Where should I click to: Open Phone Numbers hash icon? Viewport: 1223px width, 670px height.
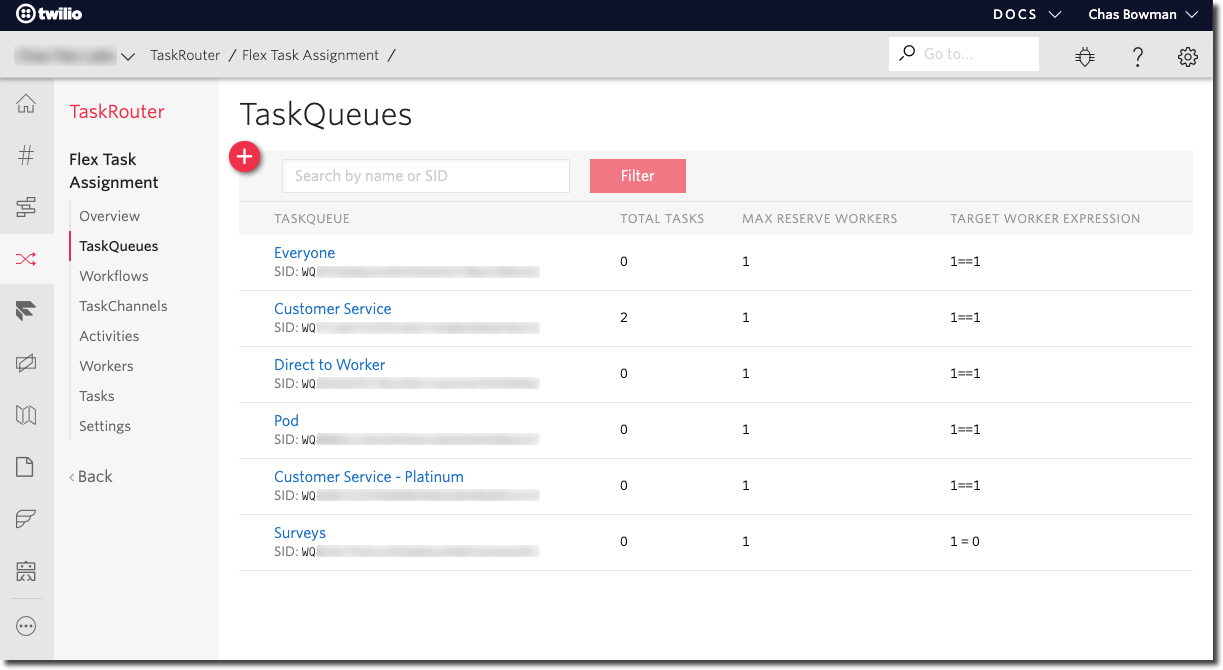pos(26,155)
